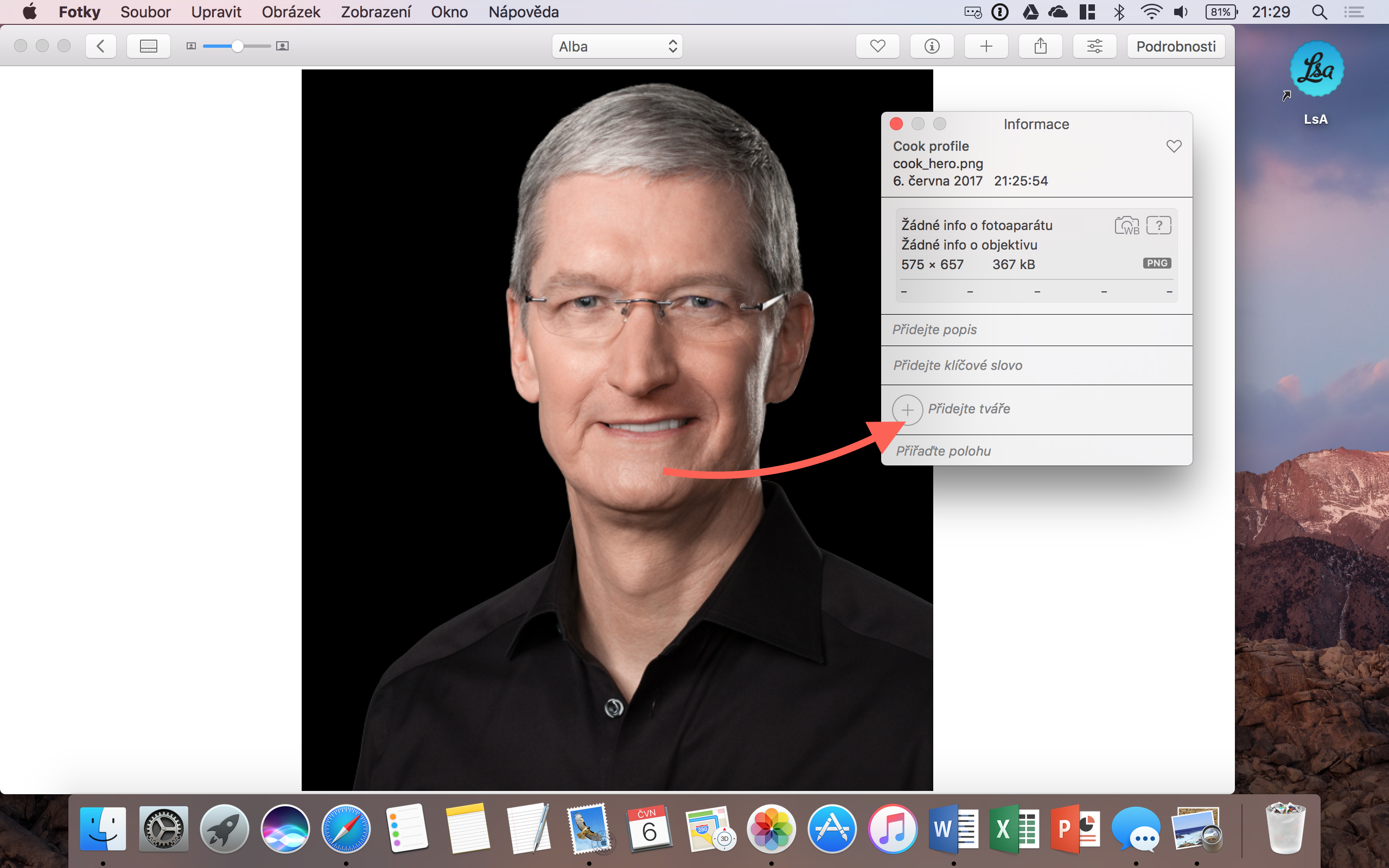Screen dimensions: 1389x868
Task: Open the Notification Center list icon
Action: point(1354,12)
